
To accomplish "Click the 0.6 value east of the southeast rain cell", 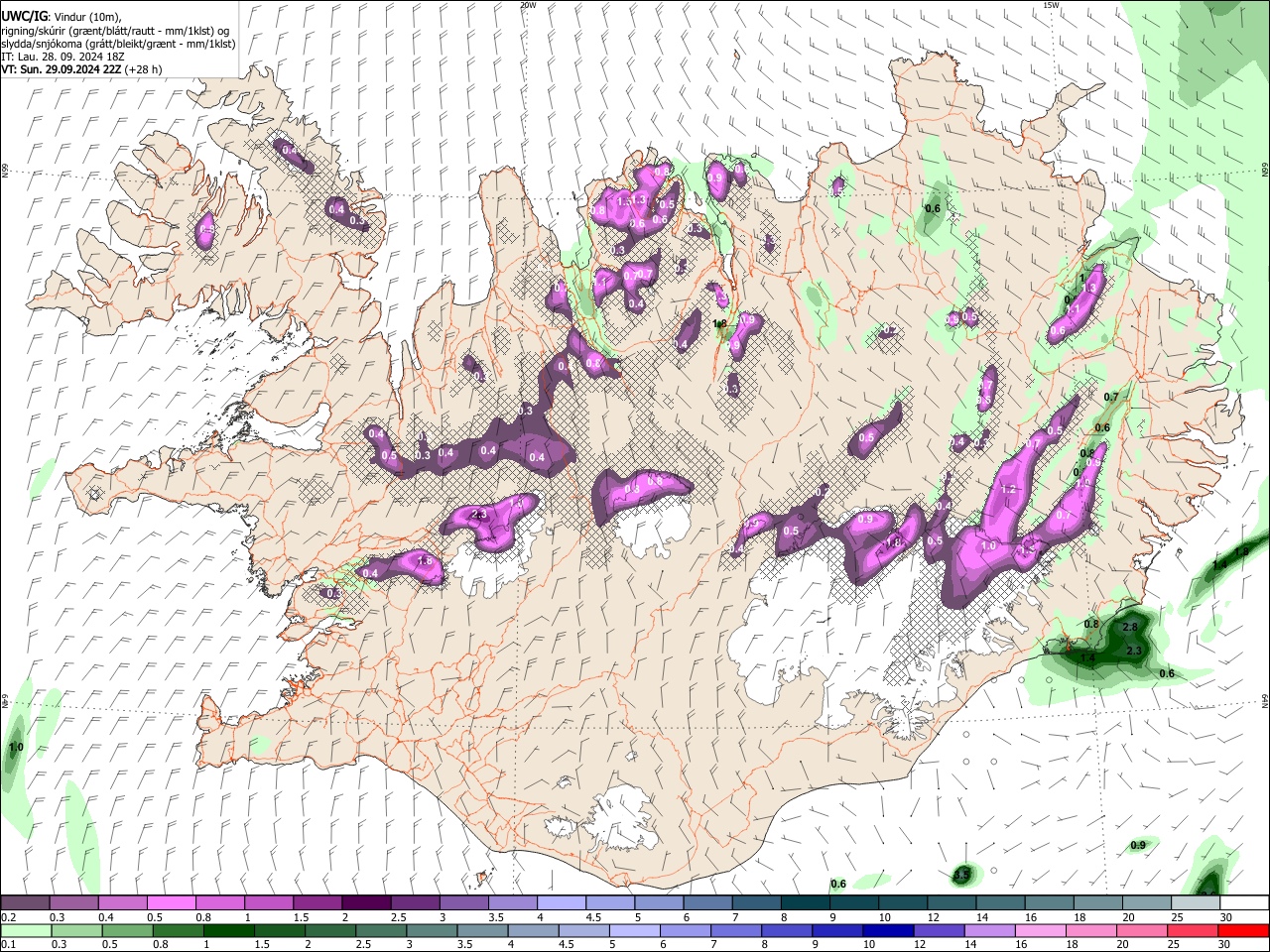I will (1167, 673).
